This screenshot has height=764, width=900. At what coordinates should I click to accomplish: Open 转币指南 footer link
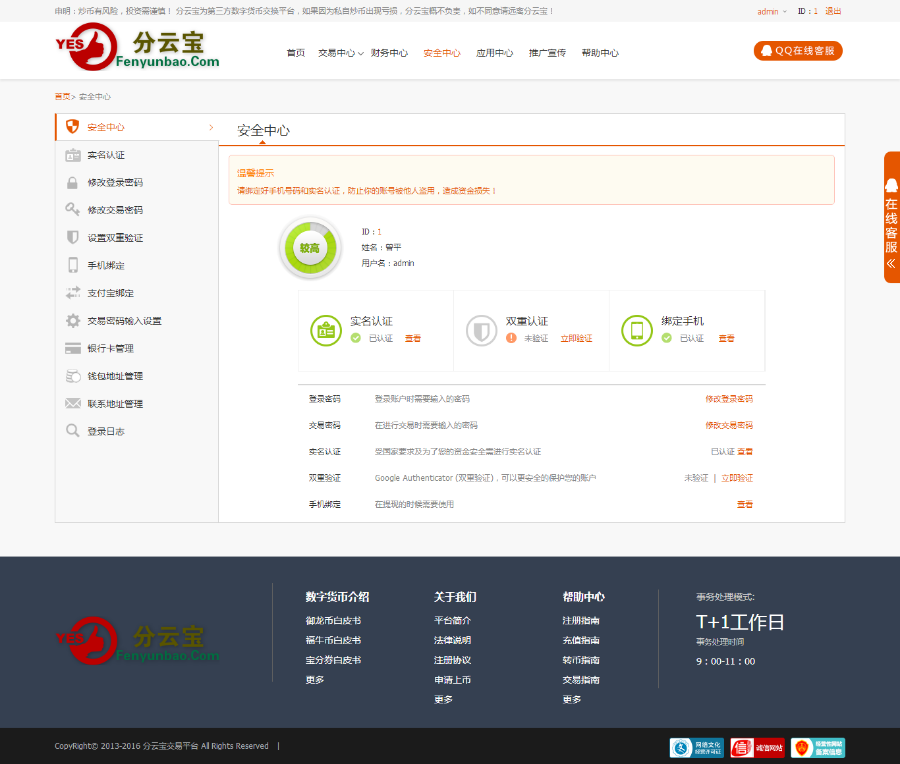(x=581, y=660)
